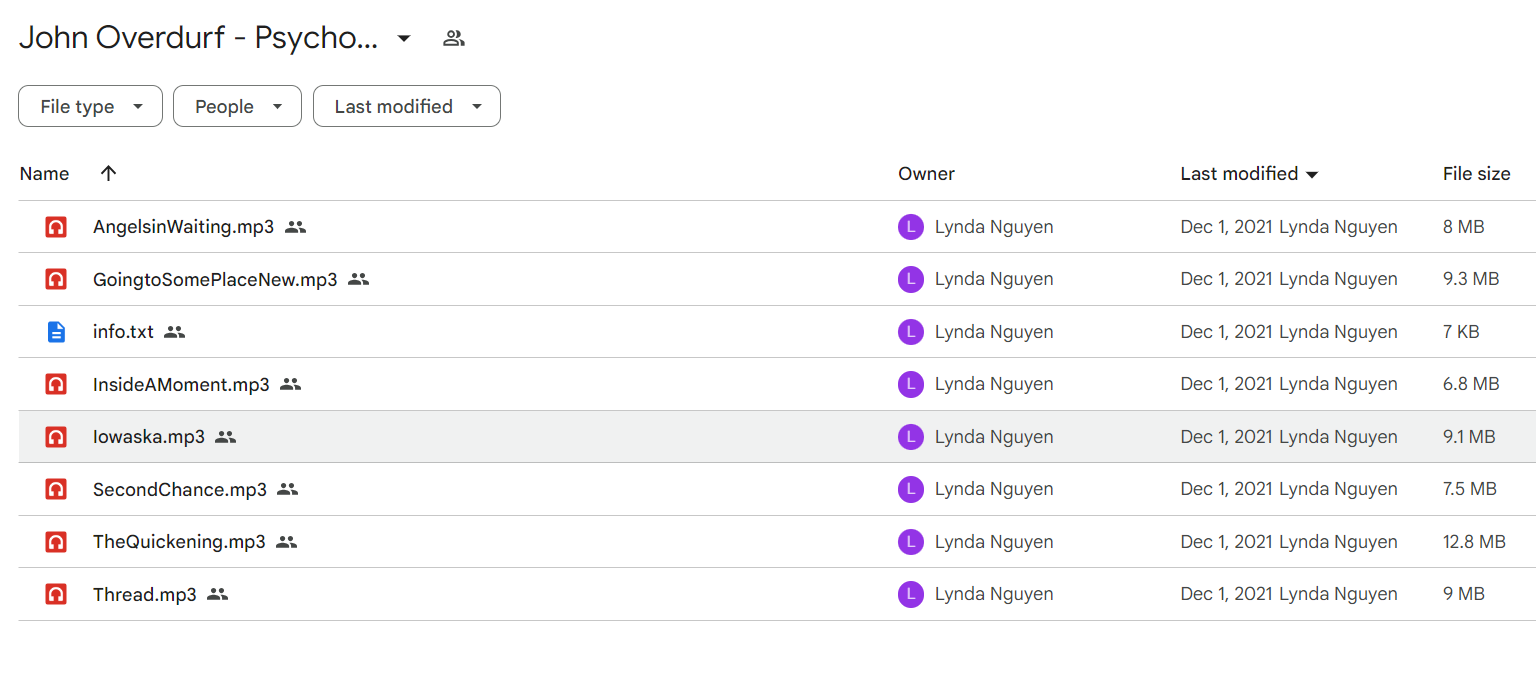Viewport: 1536px width, 688px height.
Task: Click the folder title John Overdurf - Psycho...
Action: point(199,38)
